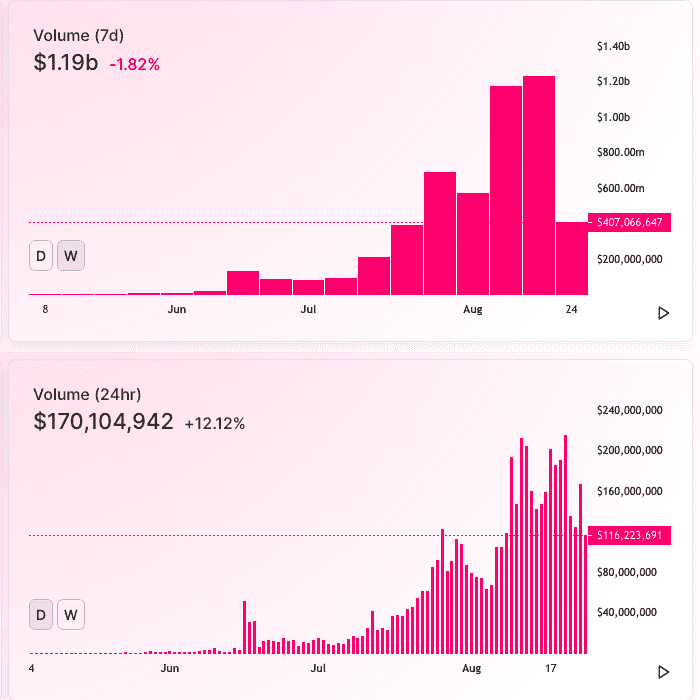Select the W toggle on the 7d volume chart
Screen dimensions: 700x700
pyautogui.click(x=71, y=256)
